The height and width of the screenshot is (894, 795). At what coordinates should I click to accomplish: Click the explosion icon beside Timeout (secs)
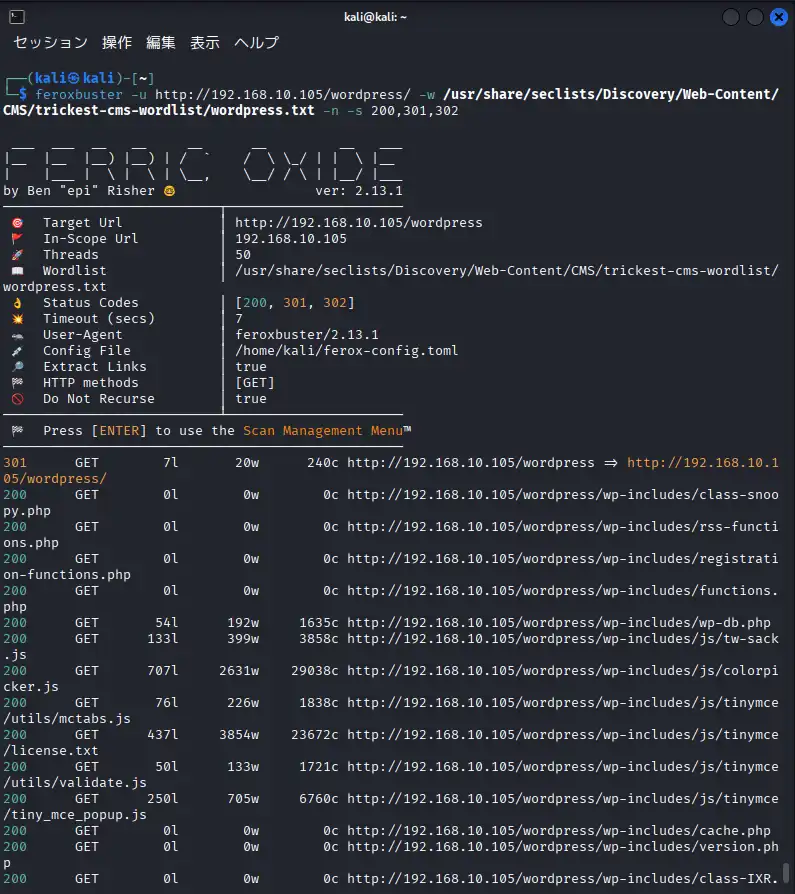[x=17, y=319]
